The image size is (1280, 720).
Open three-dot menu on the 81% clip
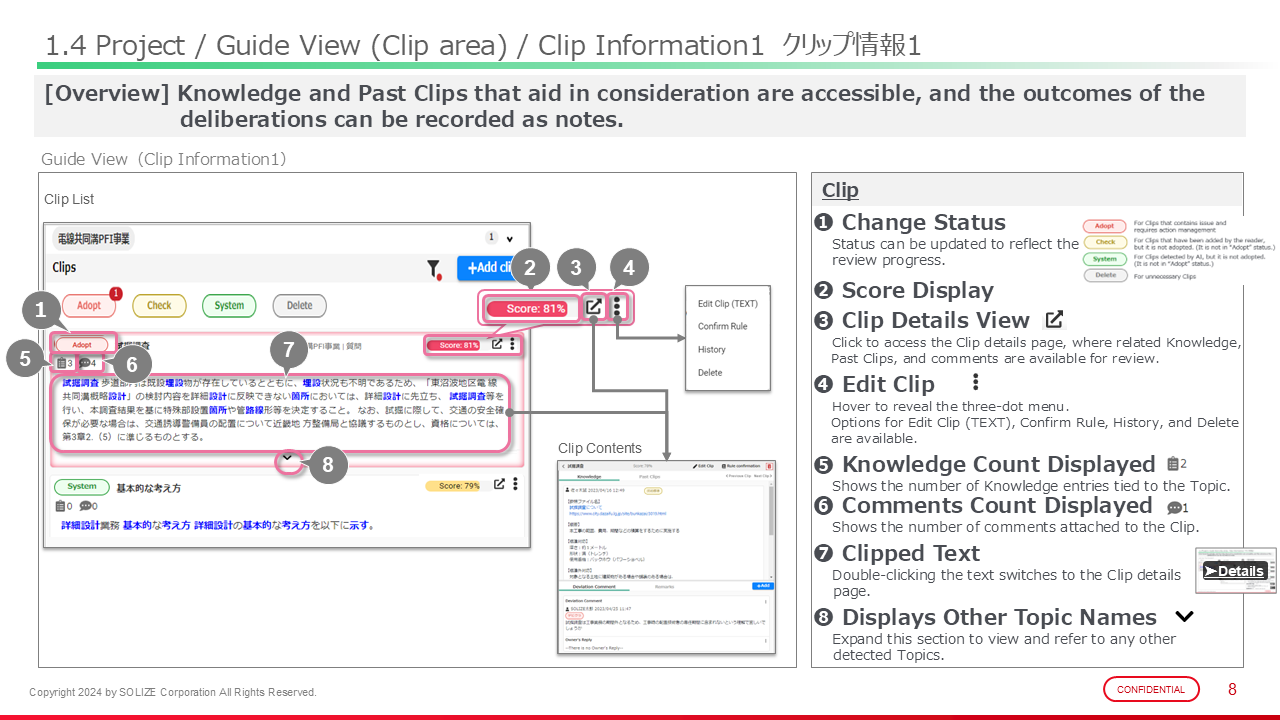tap(513, 345)
